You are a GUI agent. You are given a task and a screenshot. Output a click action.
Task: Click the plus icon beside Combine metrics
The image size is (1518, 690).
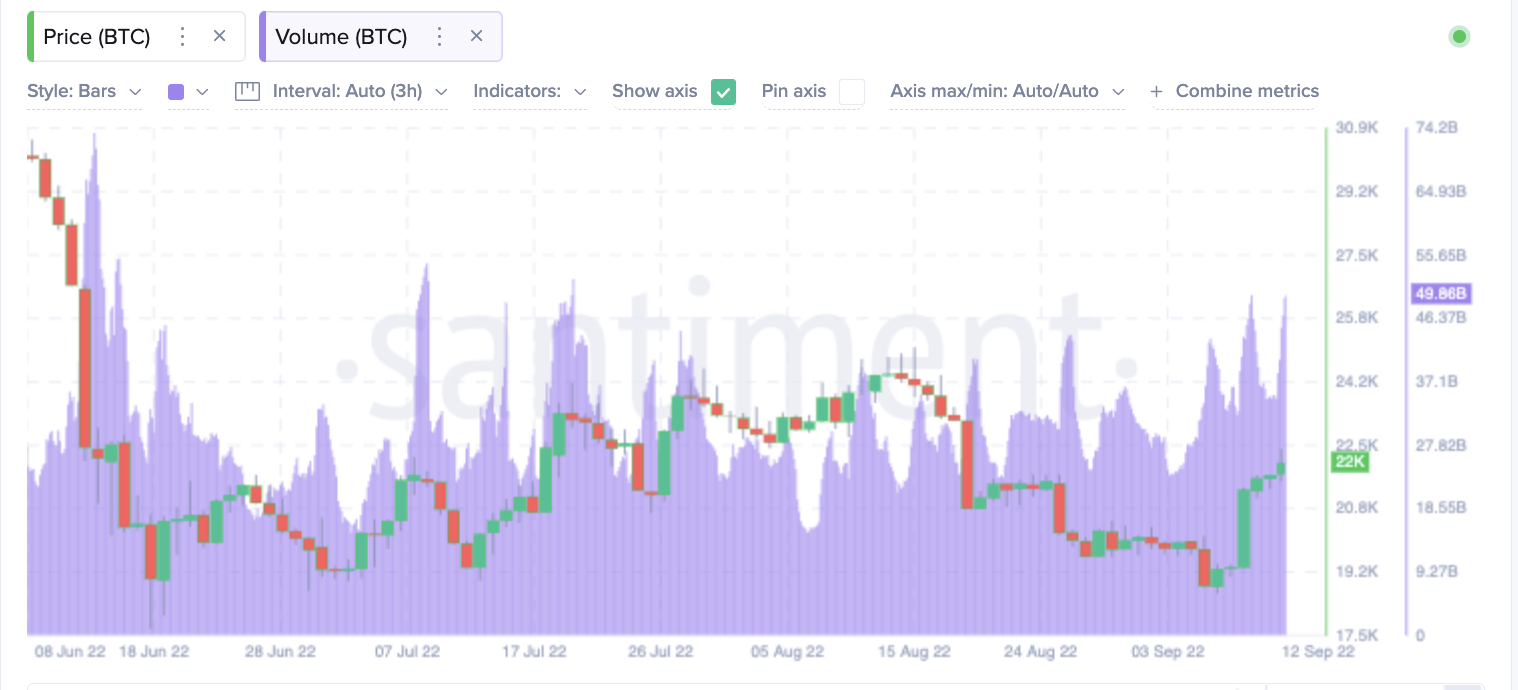[x=1157, y=91]
